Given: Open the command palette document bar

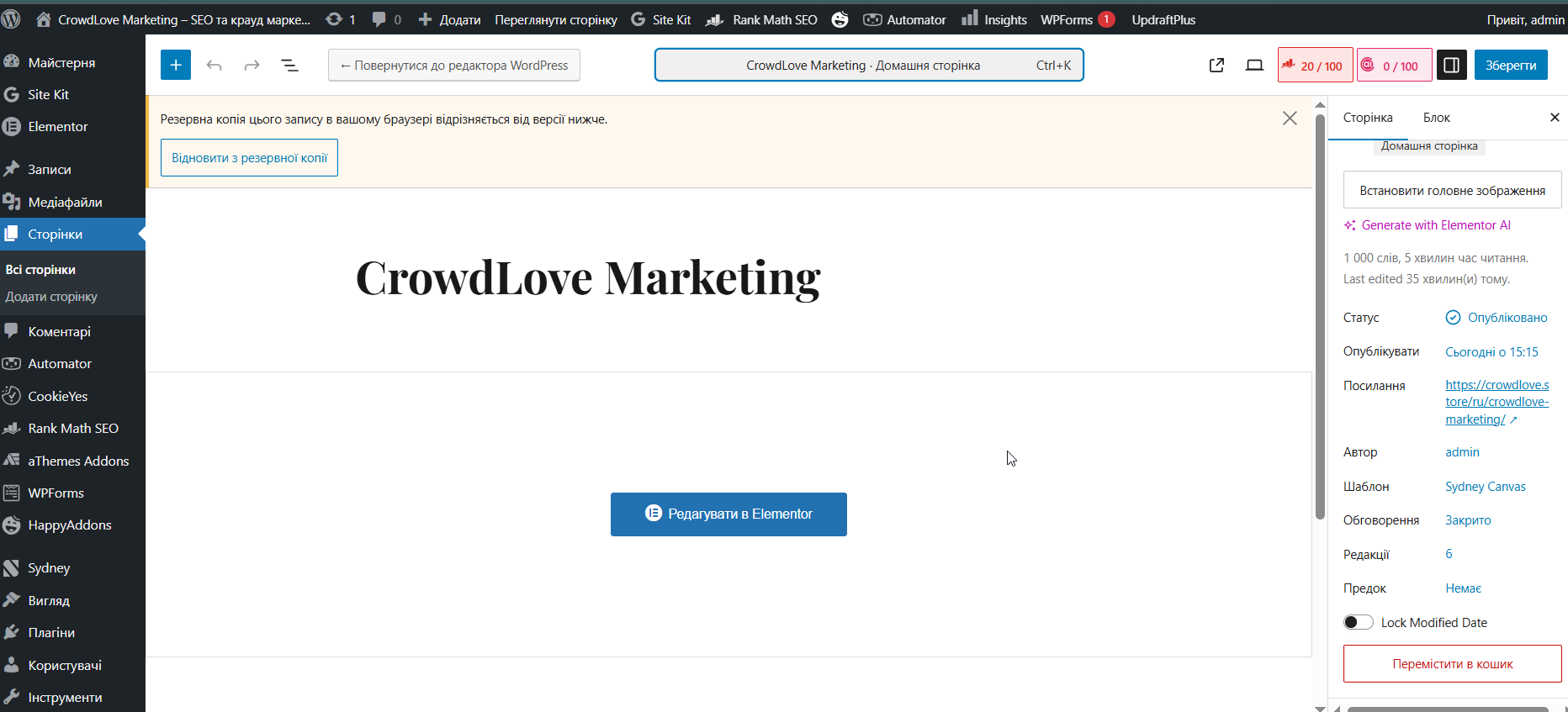Looking at the screenshot, I should (869, 65).
